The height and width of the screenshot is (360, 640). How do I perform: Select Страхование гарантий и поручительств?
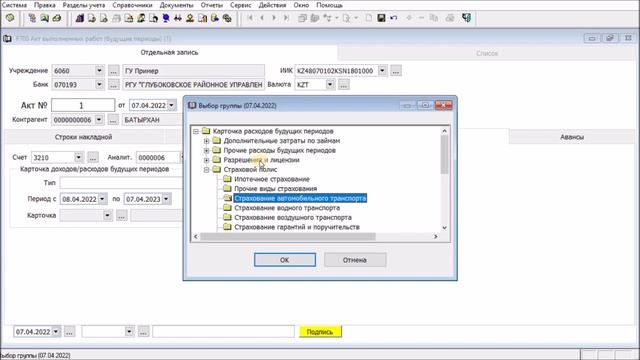297,227
